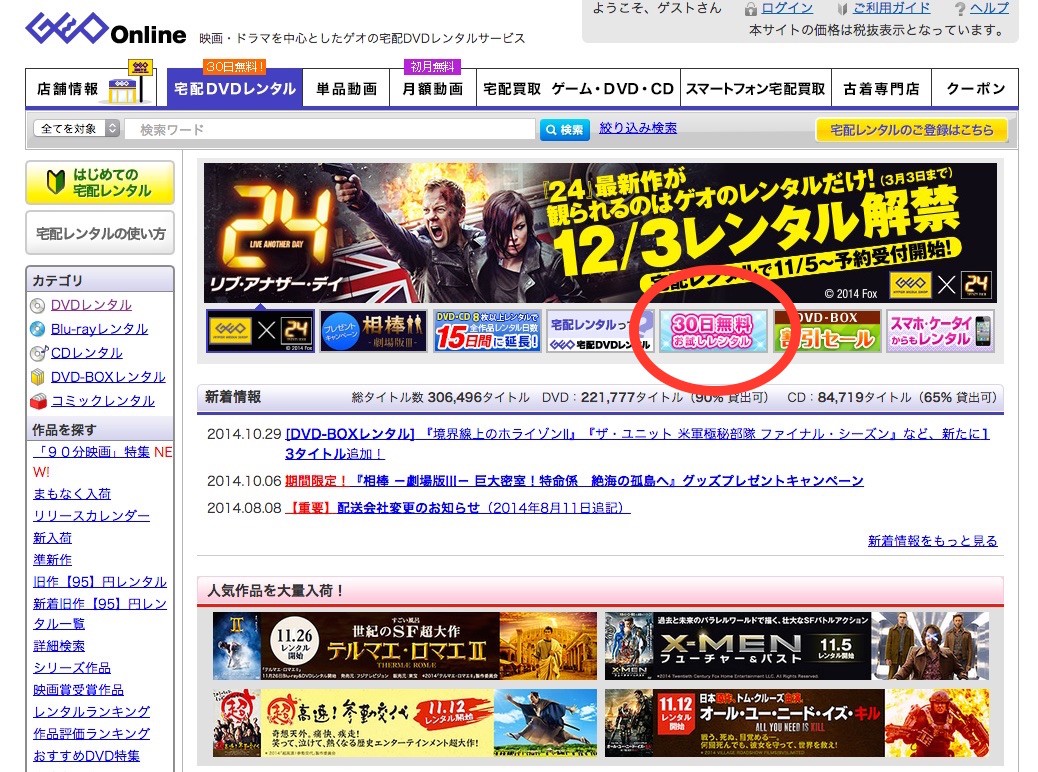Click the guide icon beside ご利用ガイド
This screenshot has width=1038, height=772.
(x=842, y=9)
